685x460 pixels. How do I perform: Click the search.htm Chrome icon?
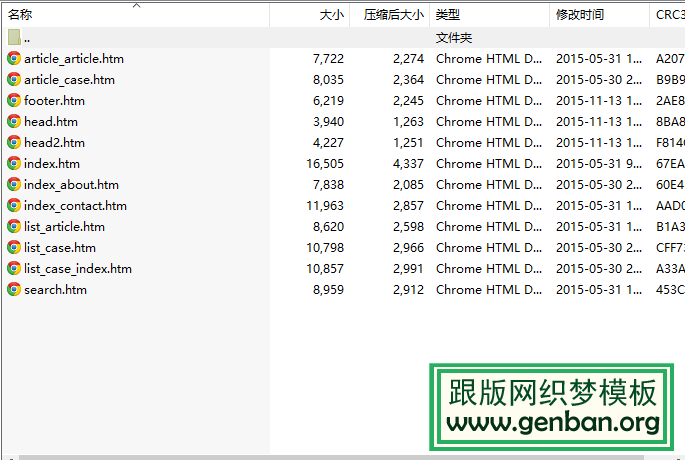14,290
